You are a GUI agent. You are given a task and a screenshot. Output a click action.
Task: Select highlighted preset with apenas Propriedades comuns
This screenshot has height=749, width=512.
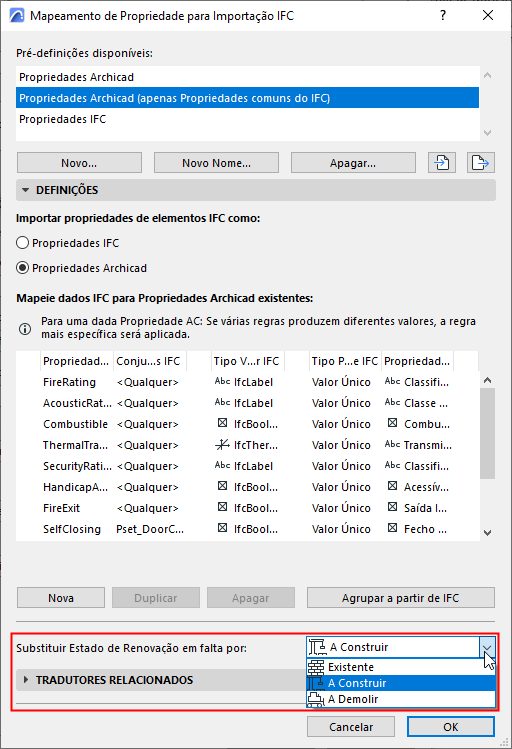247,98
